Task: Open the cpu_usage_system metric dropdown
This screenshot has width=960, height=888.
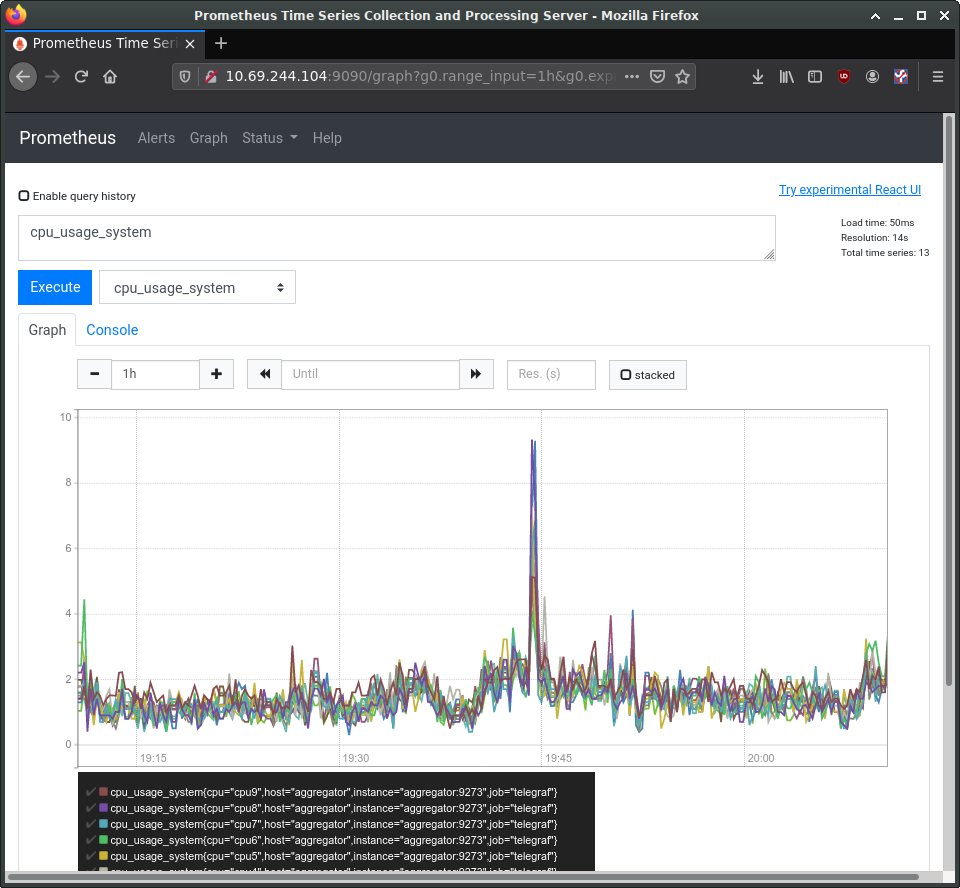Action: pyautogui.click(x=197, y=287)
